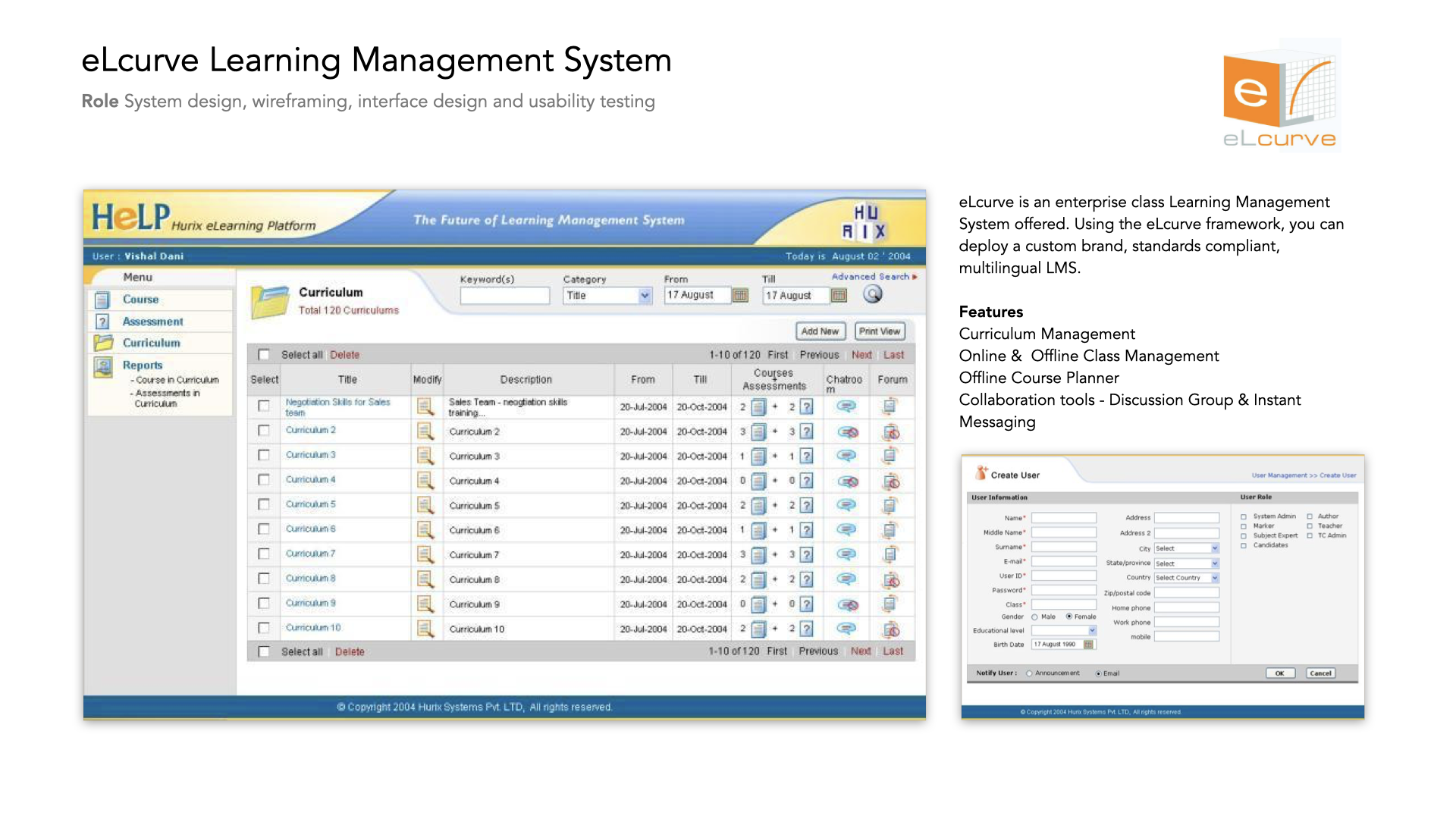
Task: Expand the Category Title dropdown
Action: pyautogui.click(x=645, y=296)
